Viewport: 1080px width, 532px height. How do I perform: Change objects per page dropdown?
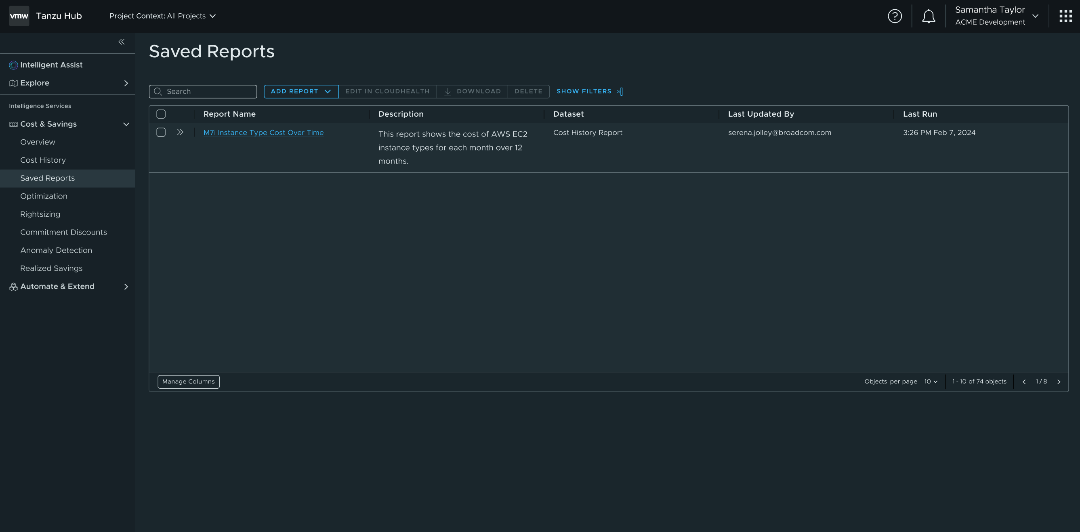coord(931,382)
